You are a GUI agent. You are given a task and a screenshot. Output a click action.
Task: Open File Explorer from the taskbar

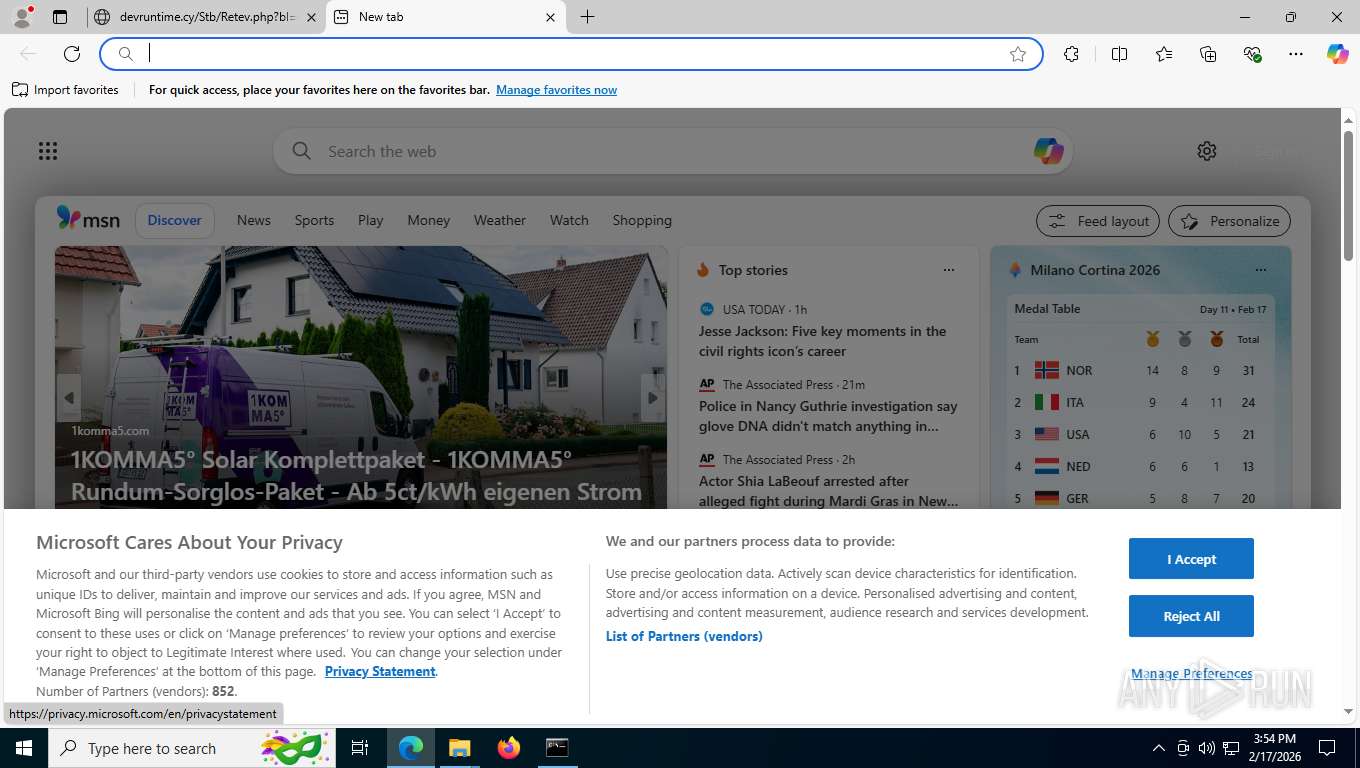459,748
